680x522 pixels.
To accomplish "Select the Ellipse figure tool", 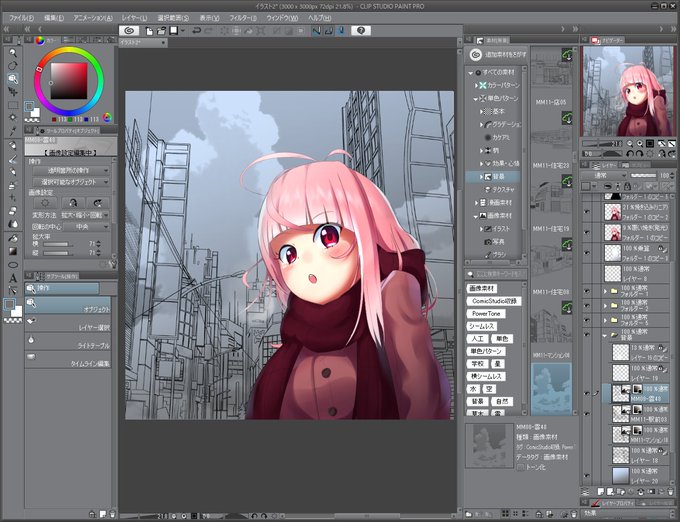I will (13, 265).
